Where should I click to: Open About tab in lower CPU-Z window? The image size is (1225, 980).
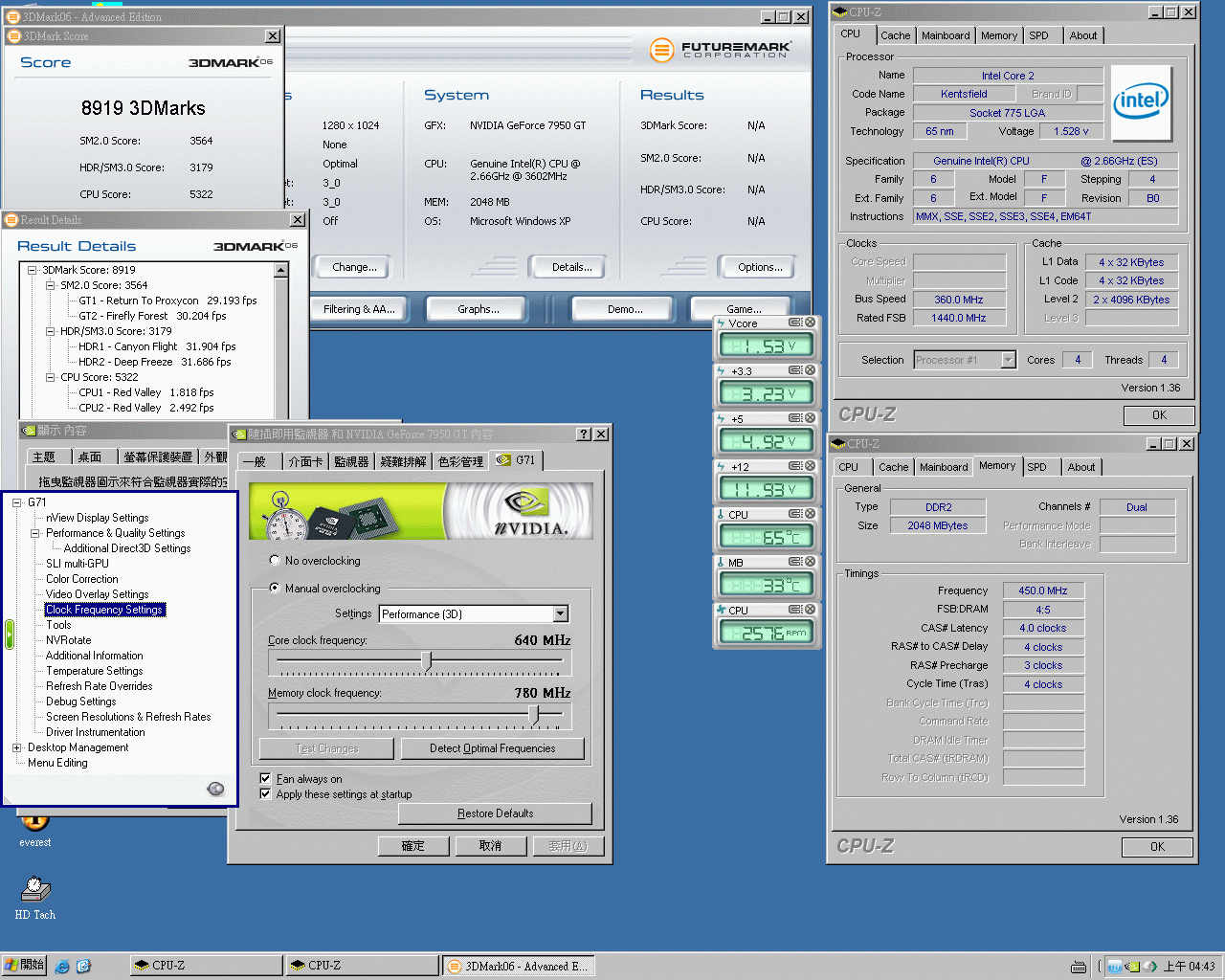1081,467
